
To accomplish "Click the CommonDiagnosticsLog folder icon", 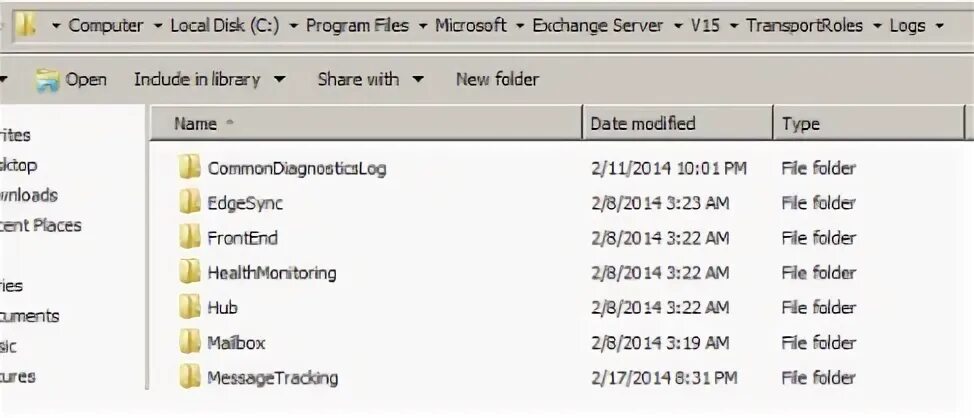I will (190, 168).
